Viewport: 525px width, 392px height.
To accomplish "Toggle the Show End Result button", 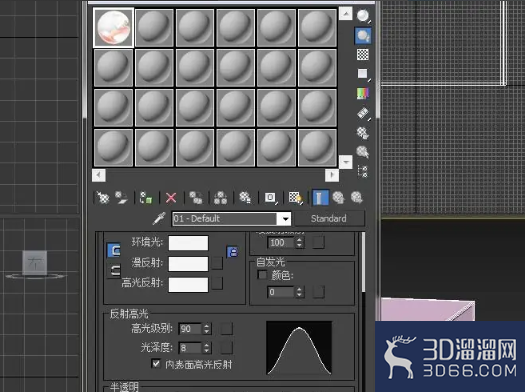I will point(320,198).
